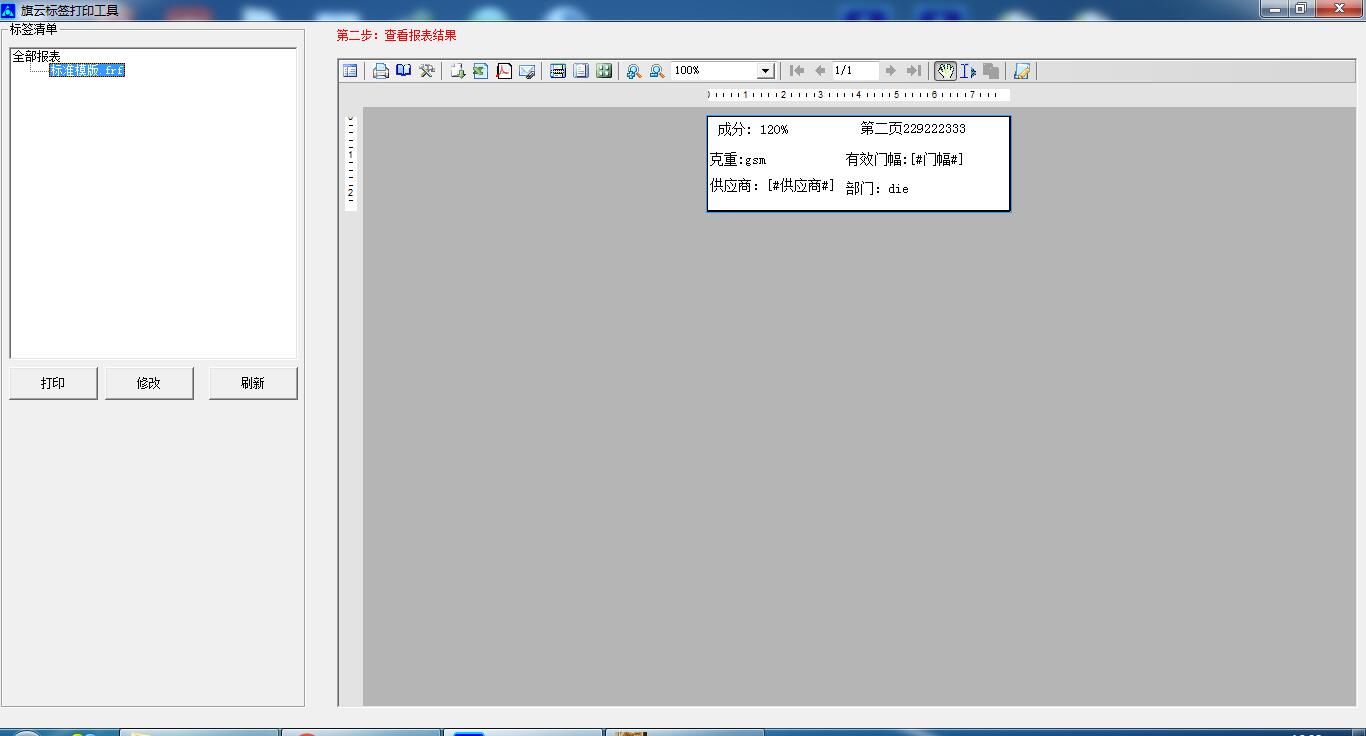Click the page number field 1/1
The width and height of the screenshot is (1366, 736).
856,71
